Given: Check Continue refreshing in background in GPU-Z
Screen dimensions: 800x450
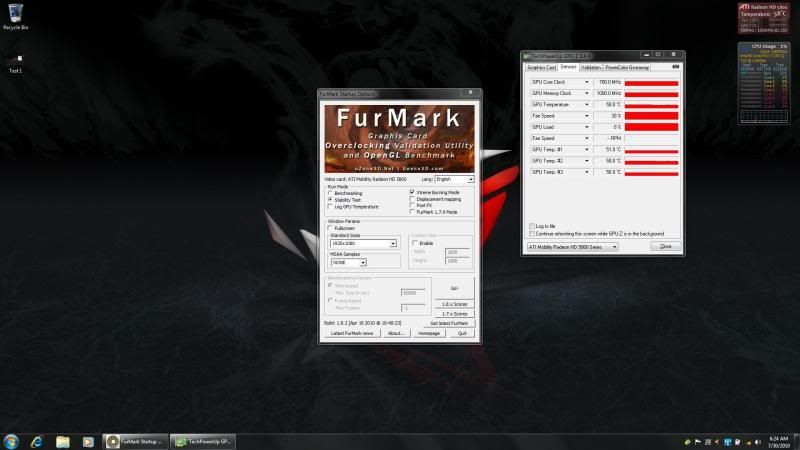Looking at the screenshot, I should (x=532, y=234).
